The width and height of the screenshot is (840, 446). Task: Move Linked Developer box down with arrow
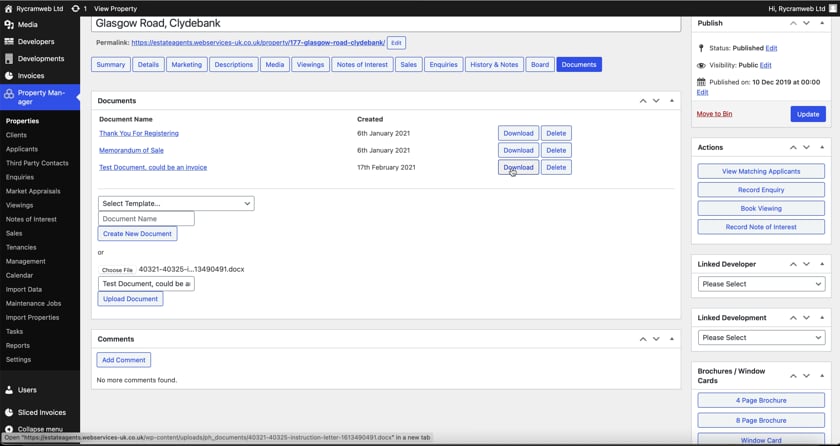click(806, 264)
